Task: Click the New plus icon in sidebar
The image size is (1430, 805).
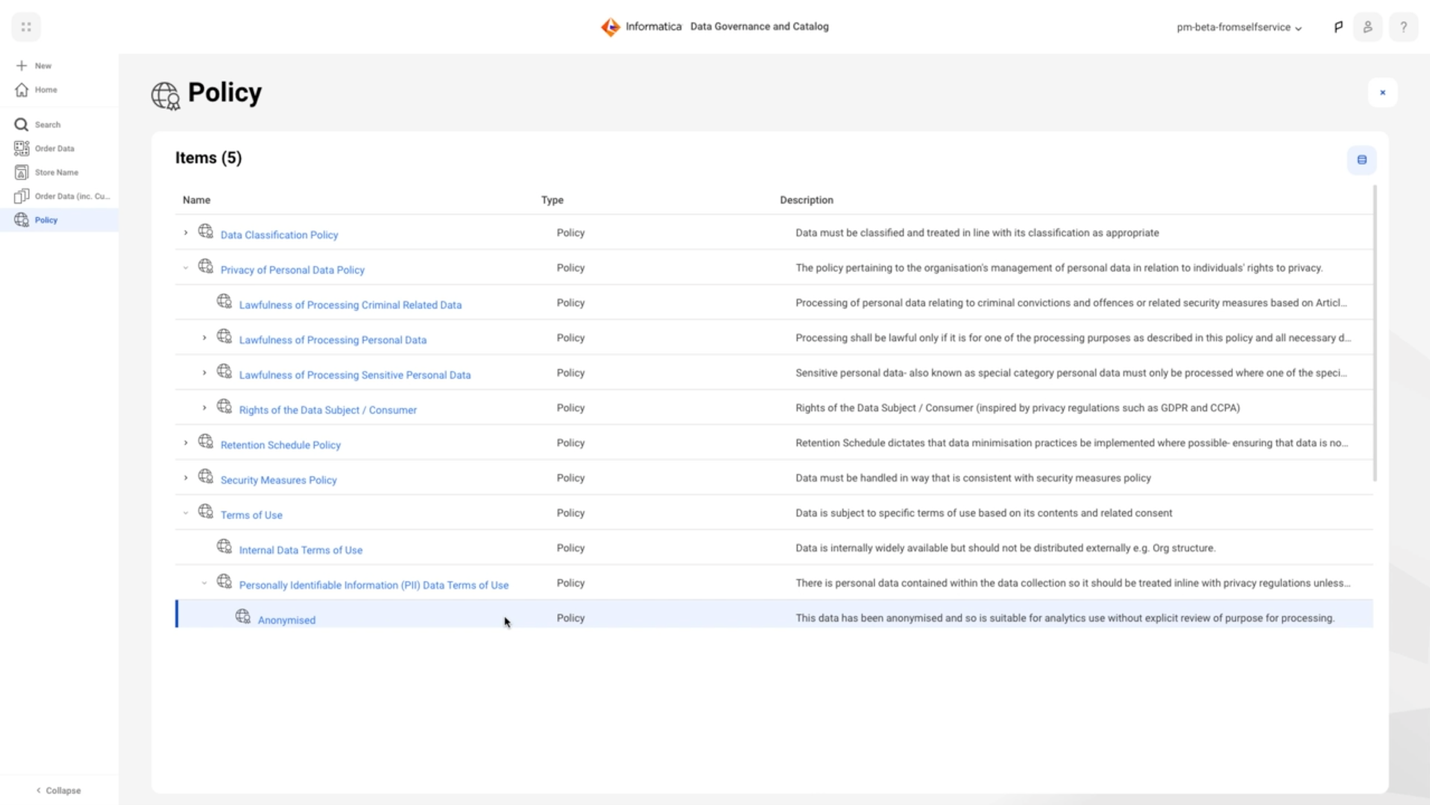Action: coord(21,66)
